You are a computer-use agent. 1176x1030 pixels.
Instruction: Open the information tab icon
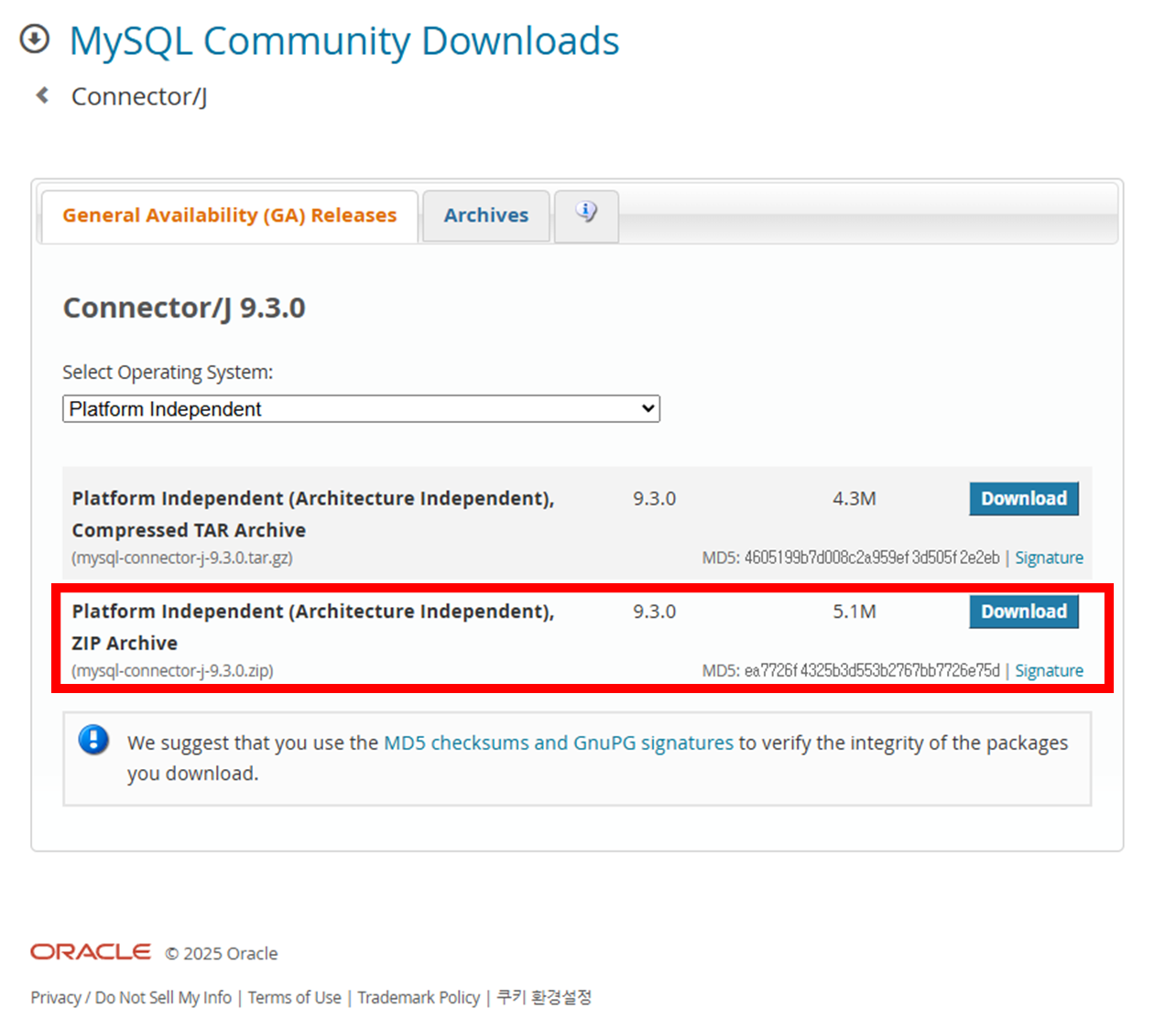coord(586,214)
